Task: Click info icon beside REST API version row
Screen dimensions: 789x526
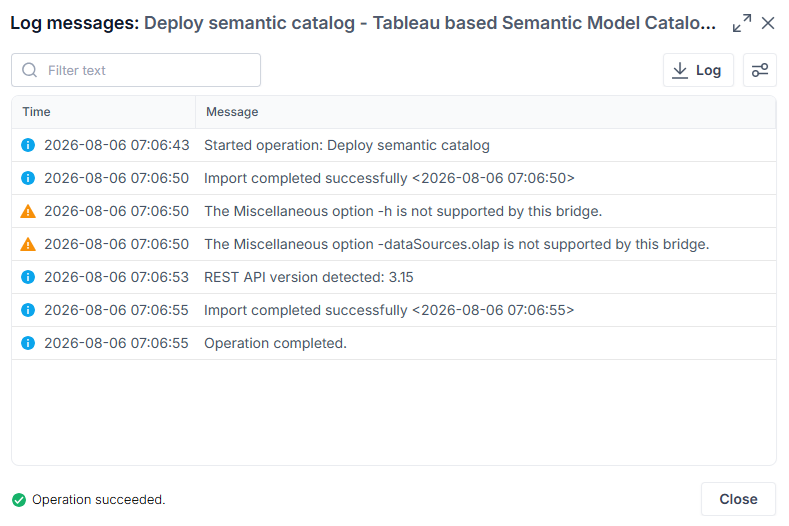Action: pos(28,277)
